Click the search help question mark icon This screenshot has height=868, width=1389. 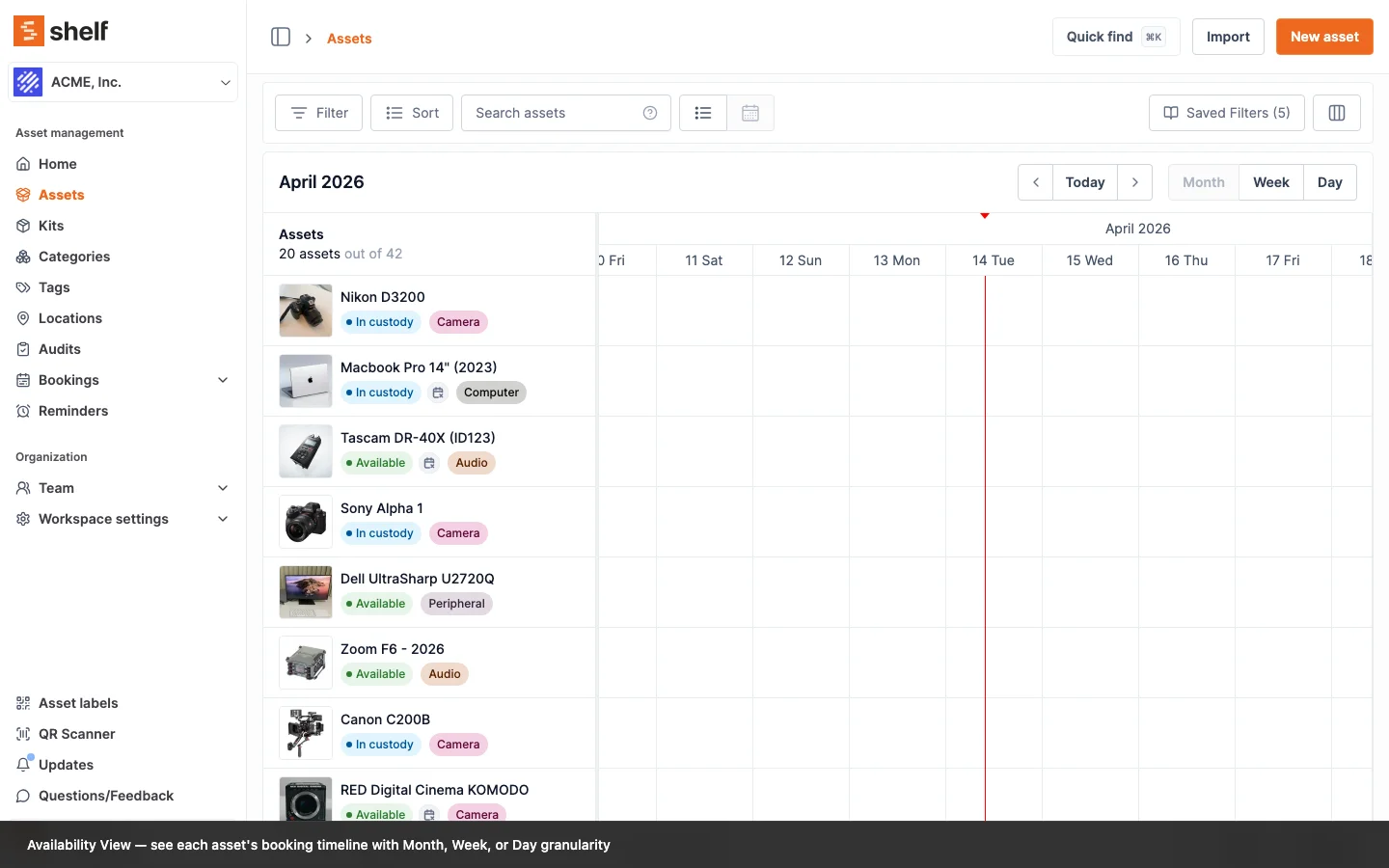(650, 113)
